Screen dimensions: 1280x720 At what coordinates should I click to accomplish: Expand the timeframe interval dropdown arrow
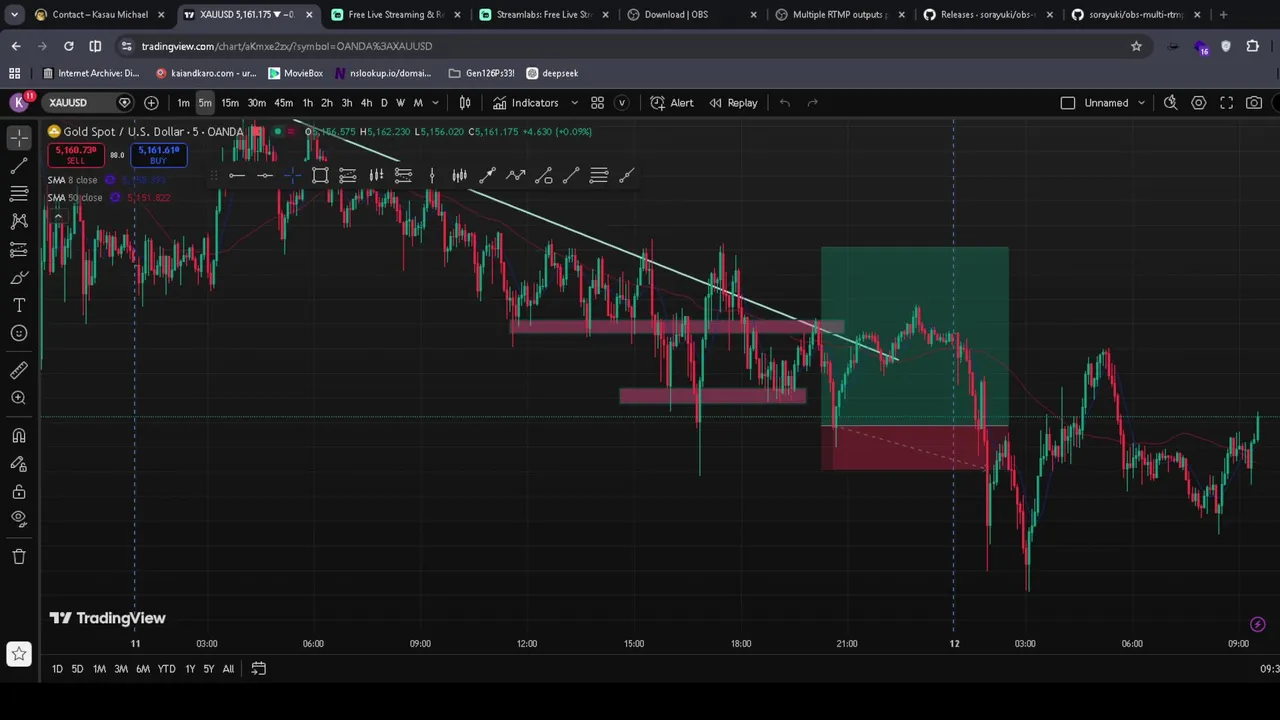[x=435, y=103]
